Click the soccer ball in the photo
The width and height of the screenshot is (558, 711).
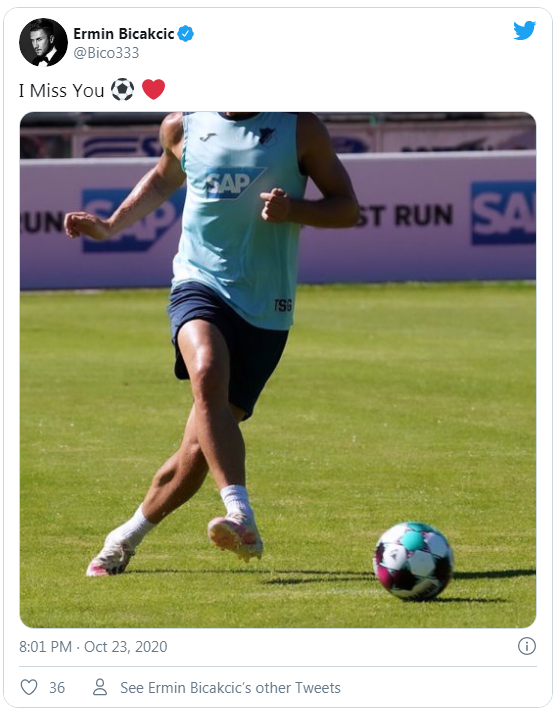coord(413,561)
